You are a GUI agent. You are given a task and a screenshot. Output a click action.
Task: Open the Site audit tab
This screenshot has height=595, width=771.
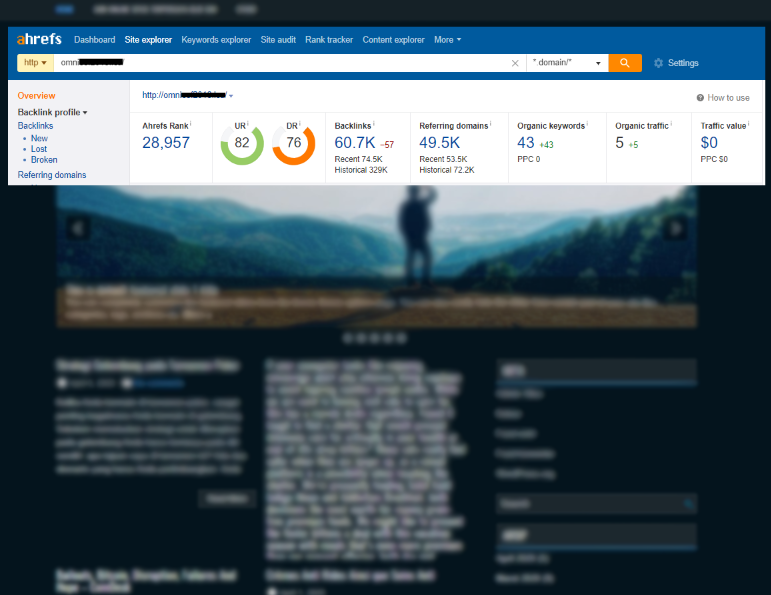click(279, 40)
